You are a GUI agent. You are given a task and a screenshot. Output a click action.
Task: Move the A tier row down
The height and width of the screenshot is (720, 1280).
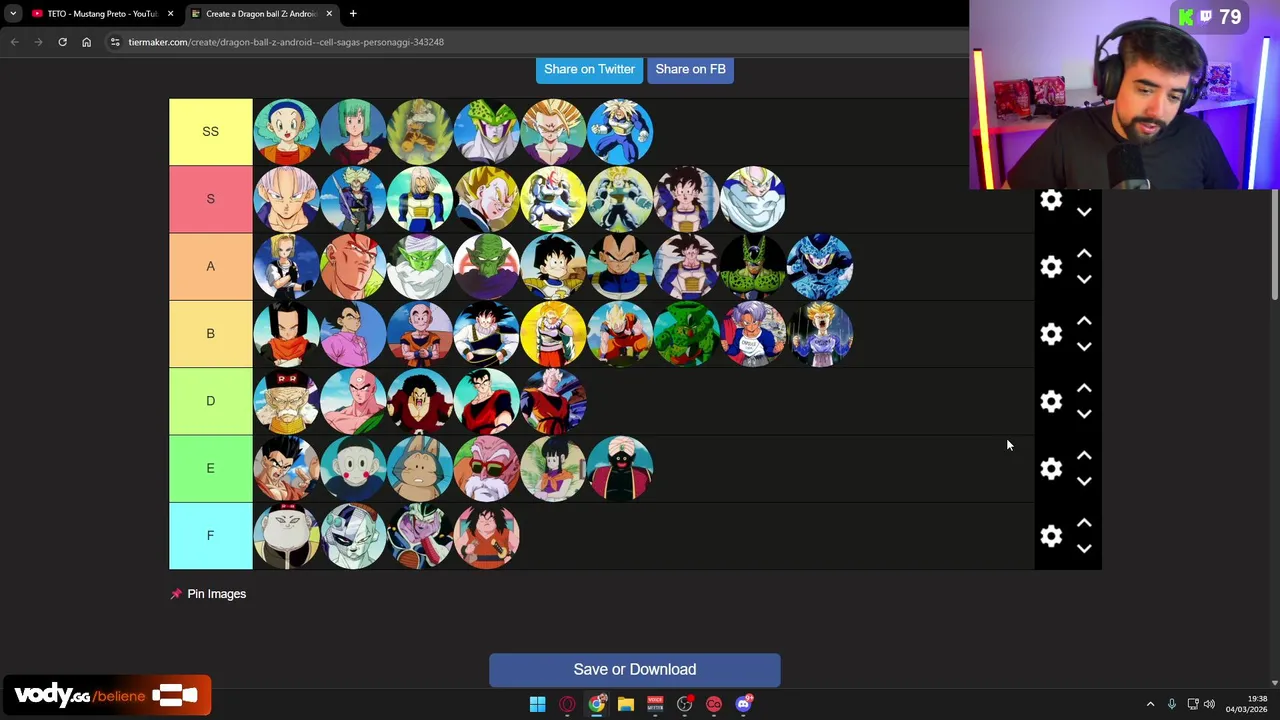tap(1084, 280)
